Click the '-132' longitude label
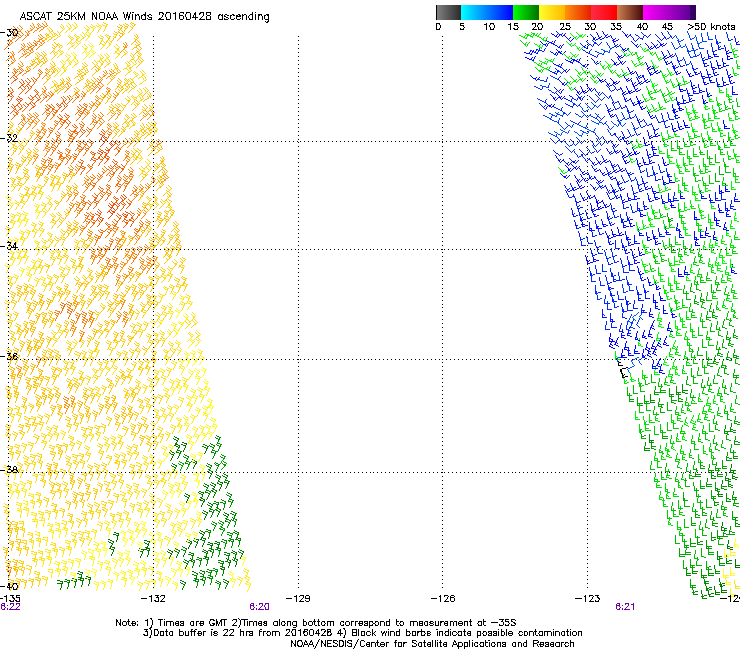The width and height of the screenshot is (740, 650). pyautogui.click(x=153, y=599)
